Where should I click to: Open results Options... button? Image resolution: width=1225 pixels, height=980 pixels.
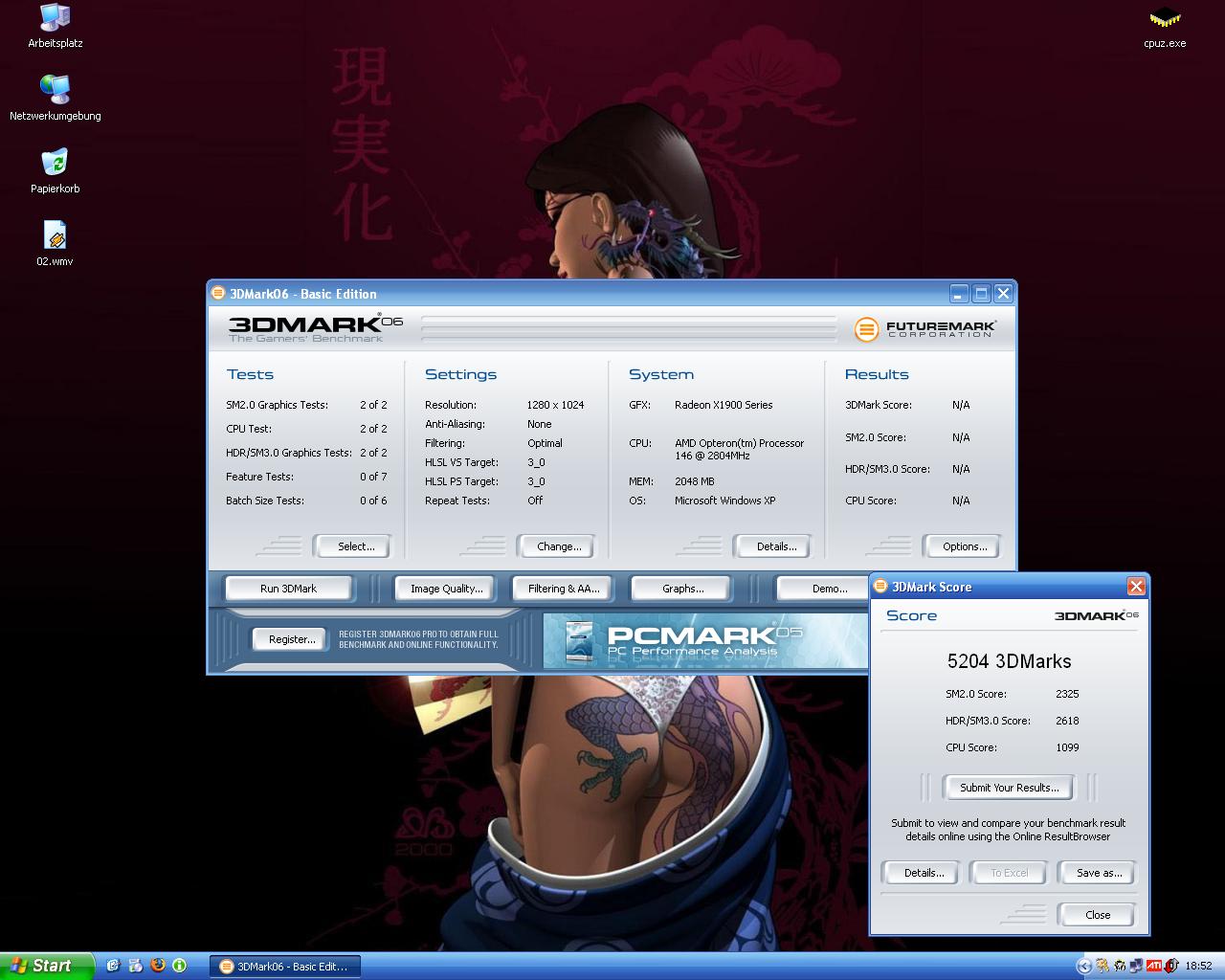coord(962,546)
